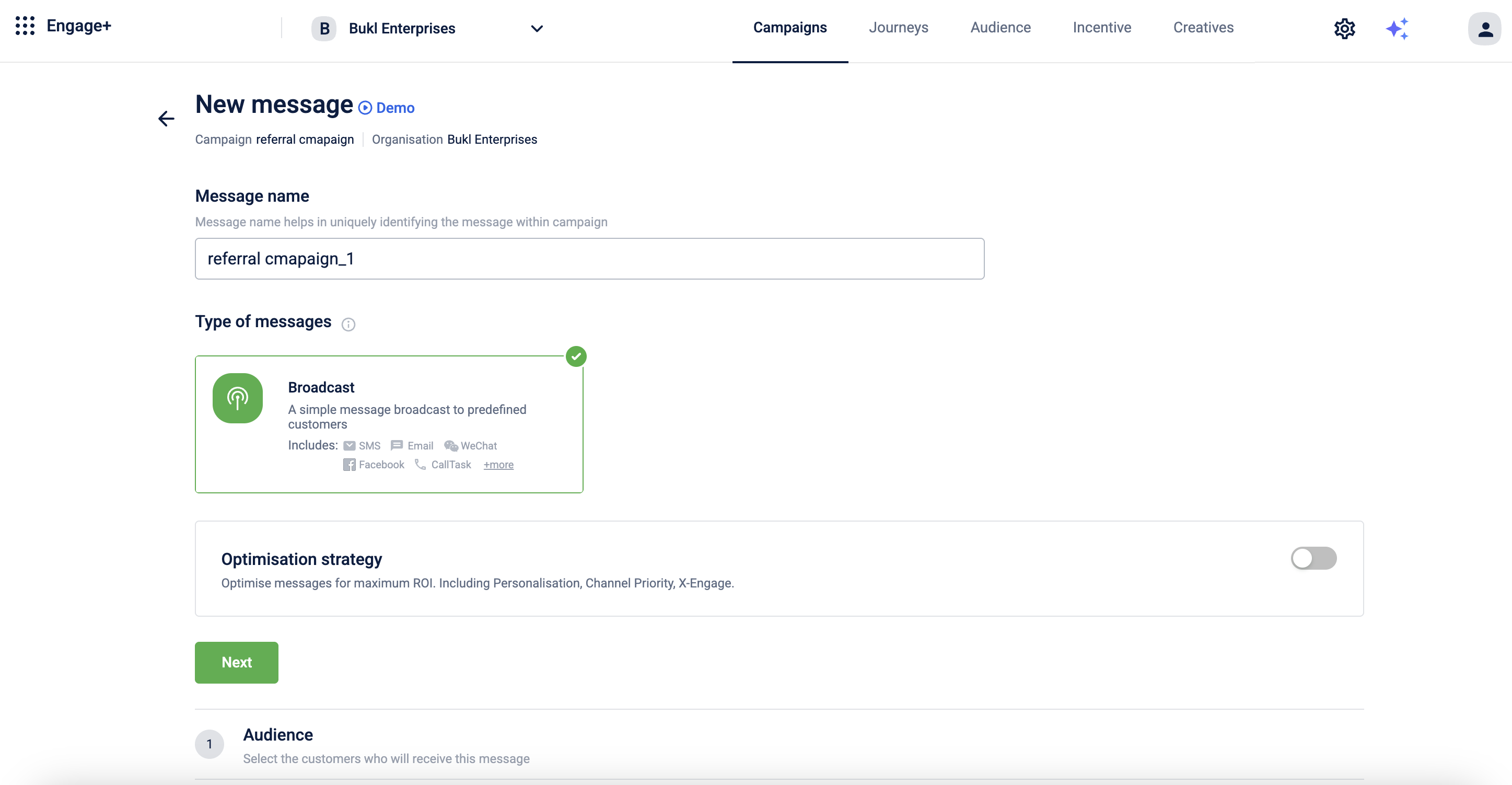The image size is (1512, 785).
Task: Expand the Bukl Enterprises organisation dropdown
Action: 537,28
